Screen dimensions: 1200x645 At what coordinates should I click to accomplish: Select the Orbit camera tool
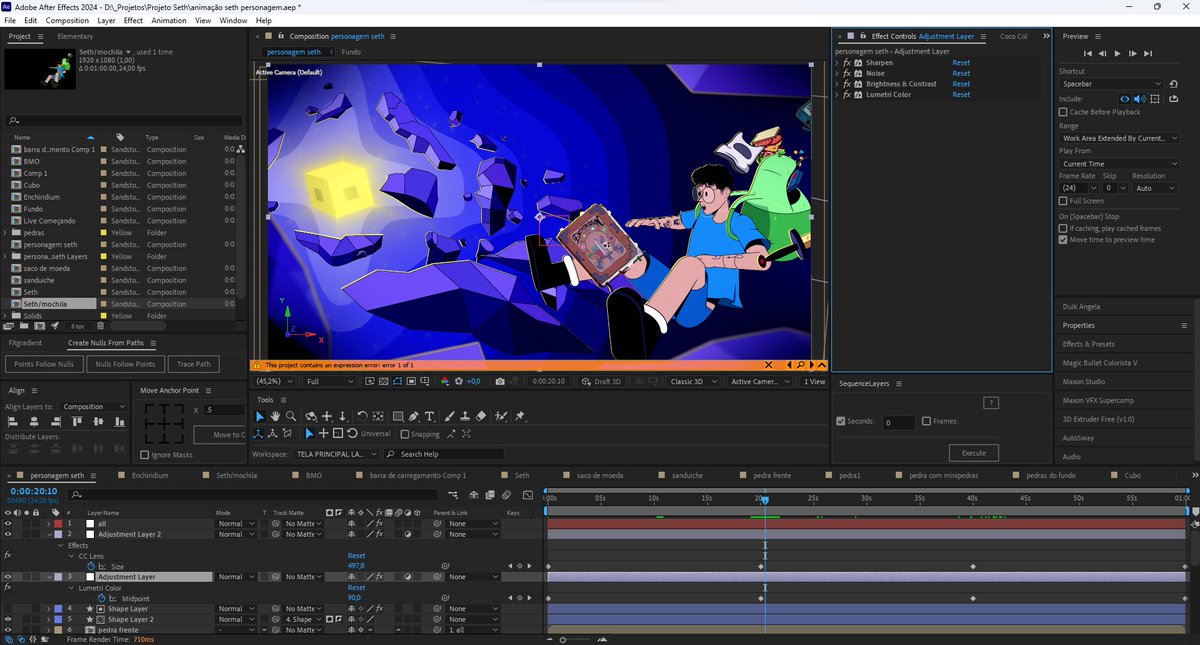click(x=311, y=416)
